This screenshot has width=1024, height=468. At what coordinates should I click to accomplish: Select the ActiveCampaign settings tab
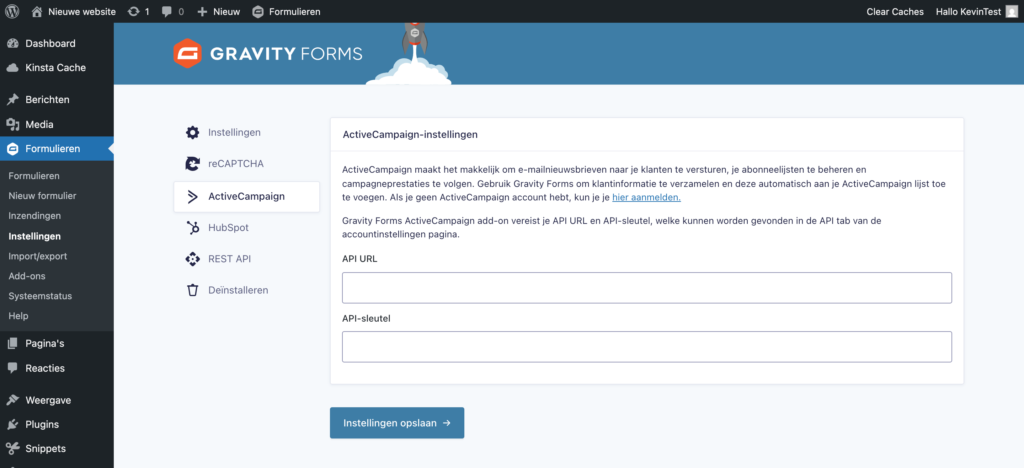tap(246, 196)
